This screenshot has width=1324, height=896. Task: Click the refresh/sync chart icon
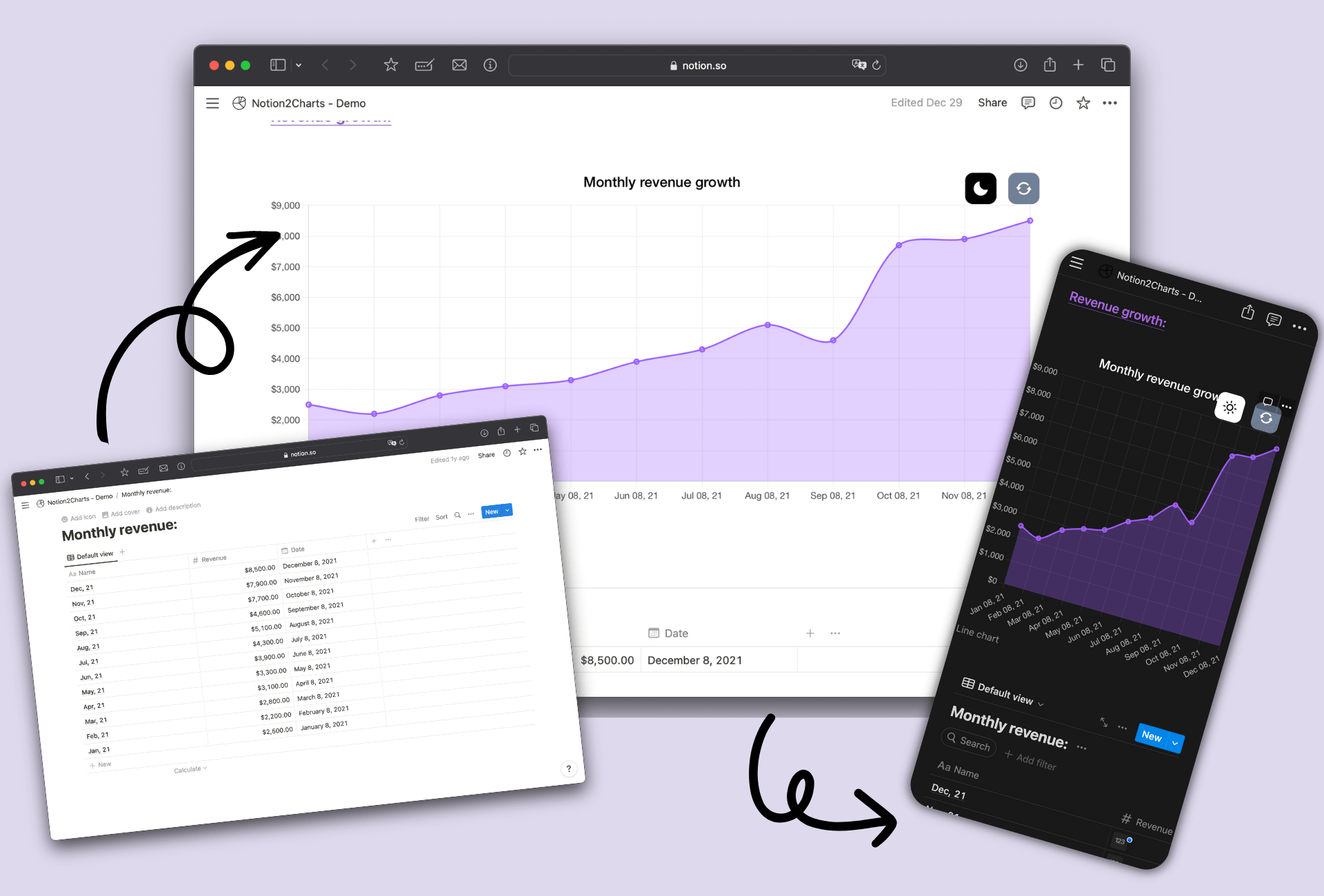[x=1023, y=188]
